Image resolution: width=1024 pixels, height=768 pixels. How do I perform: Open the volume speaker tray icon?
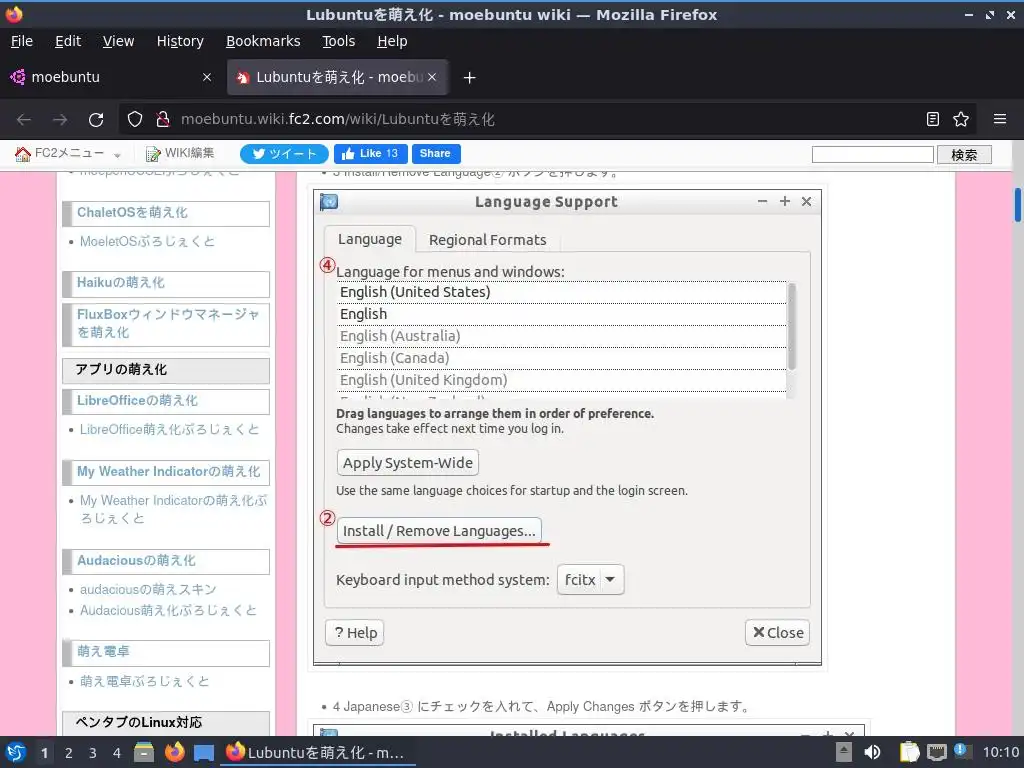pyautogui.click(x=872, y=752)
